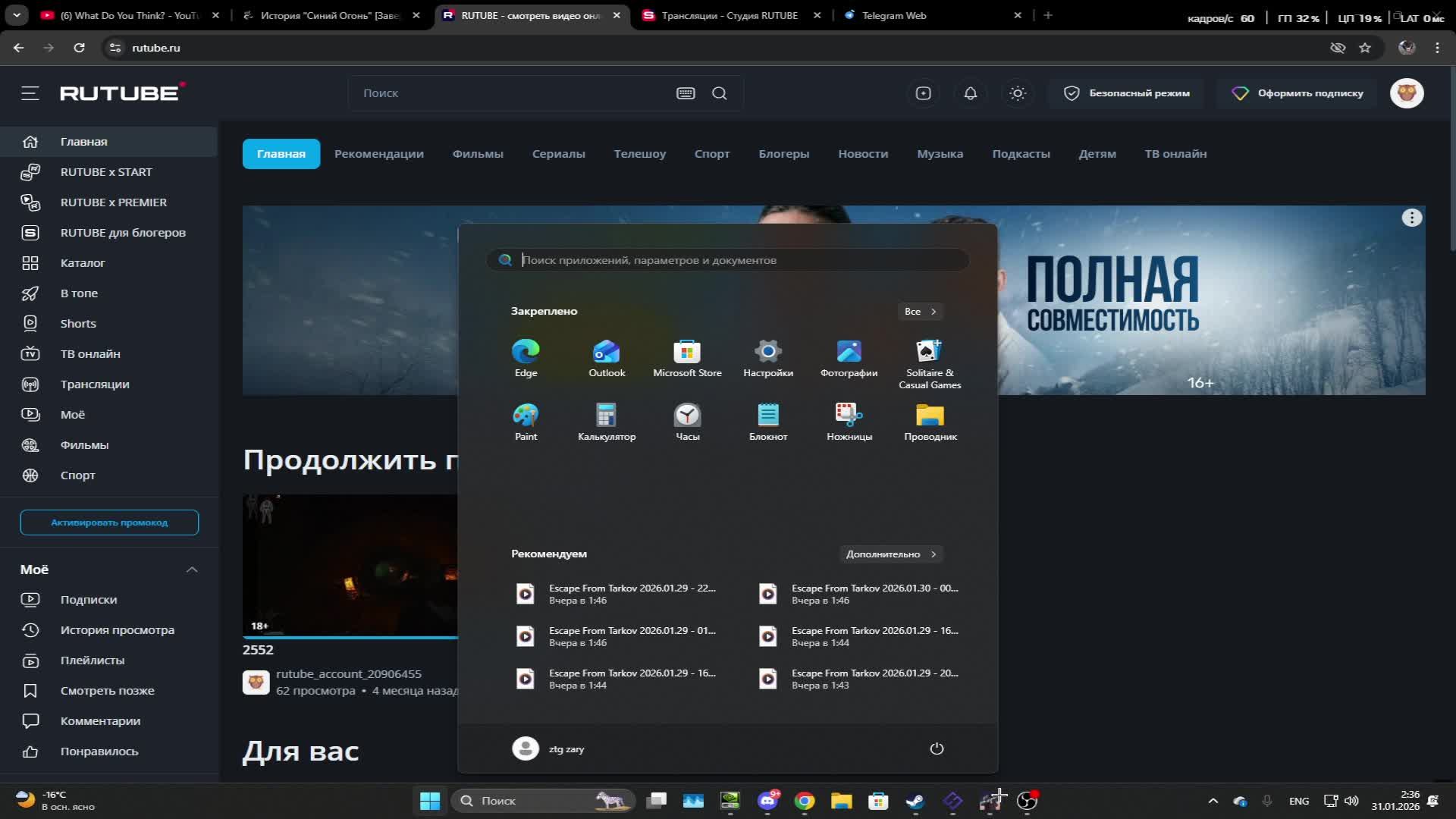This screenshot has width=1456, height=819.
Task: Open Microsoft Store pinned app
Action: [x=687, y=358]
